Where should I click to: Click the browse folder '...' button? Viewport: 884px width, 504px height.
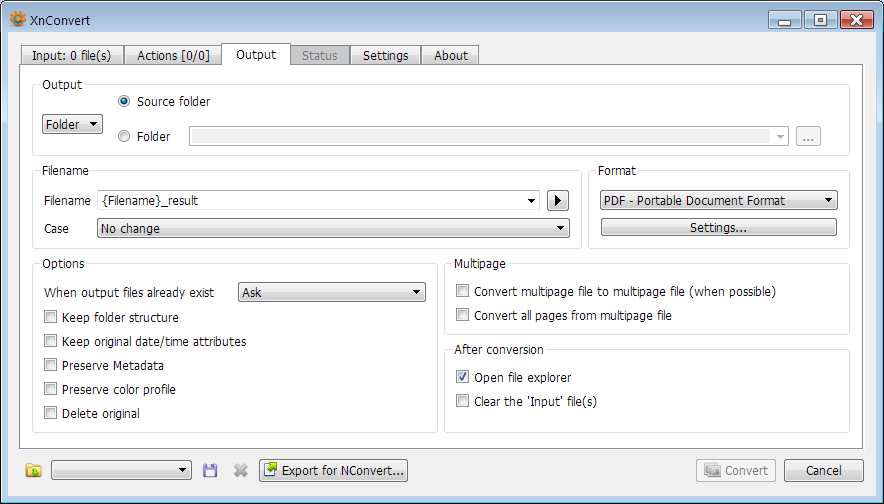coord(808,136)
